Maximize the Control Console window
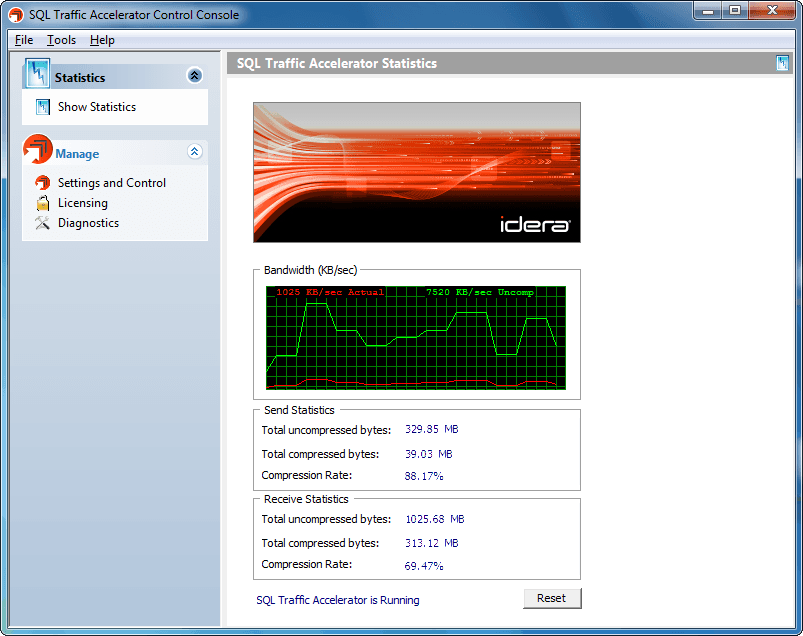This screenshot has height=636, width=803. pos(735,10)
